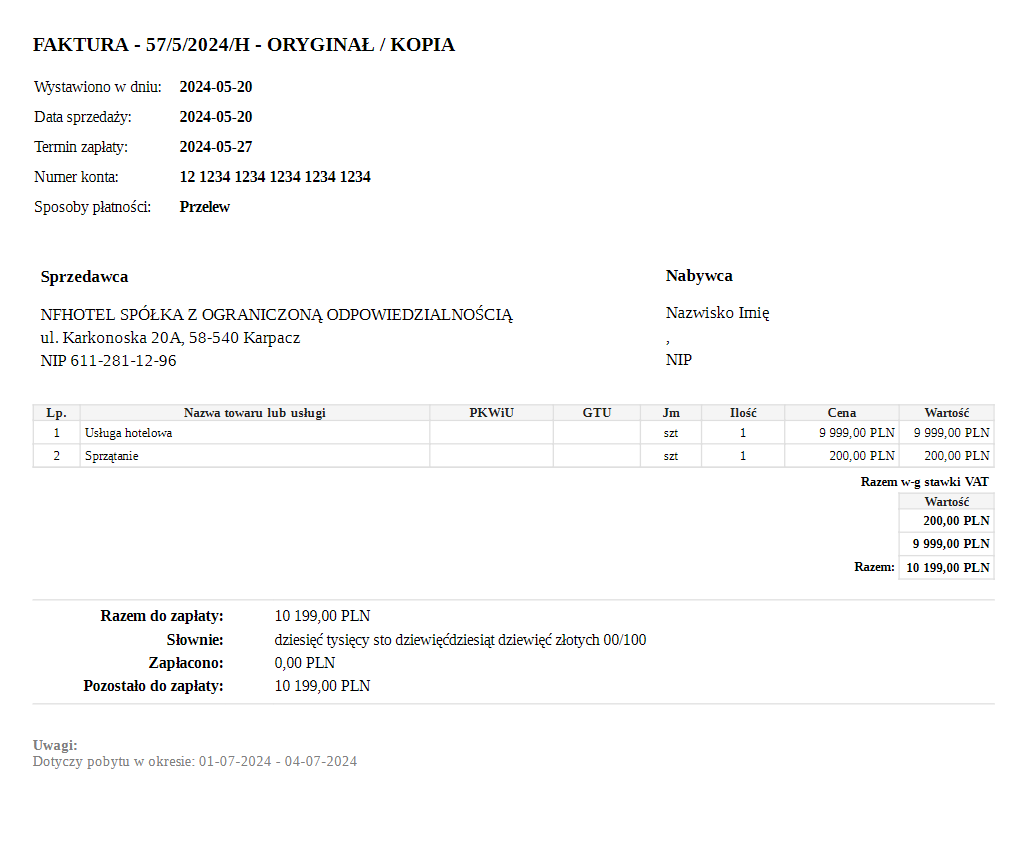The width and height of the screenshot is (1028, 861).
Task: Click the payment method Przelew
Action: tap(205, 207)
